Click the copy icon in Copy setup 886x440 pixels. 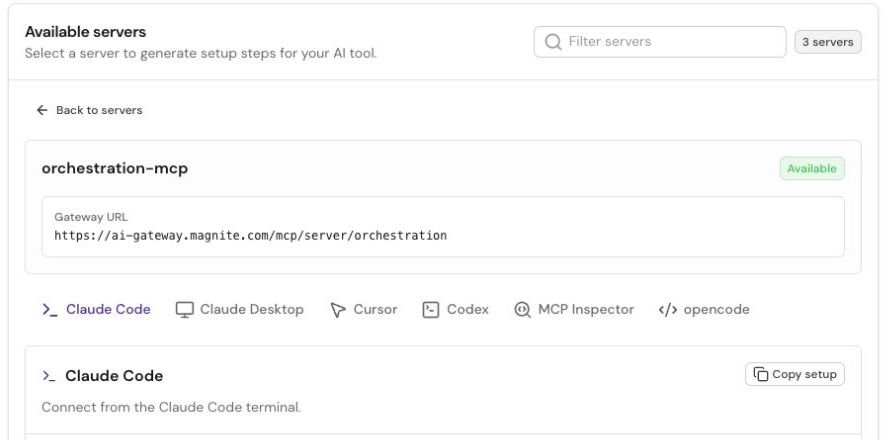[761, 374]
